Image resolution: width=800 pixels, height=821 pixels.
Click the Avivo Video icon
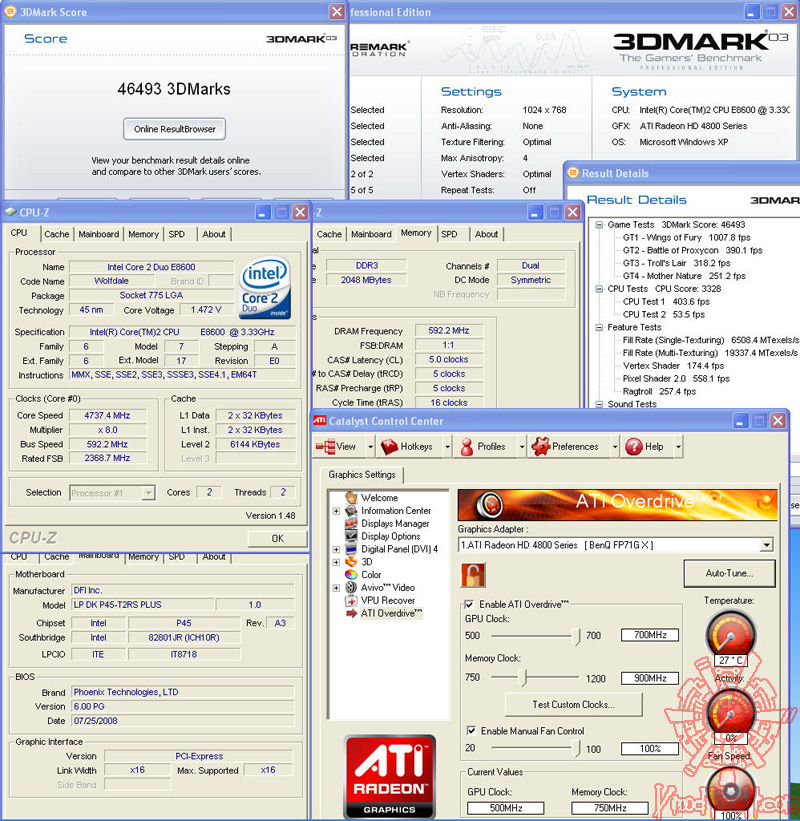351,587
